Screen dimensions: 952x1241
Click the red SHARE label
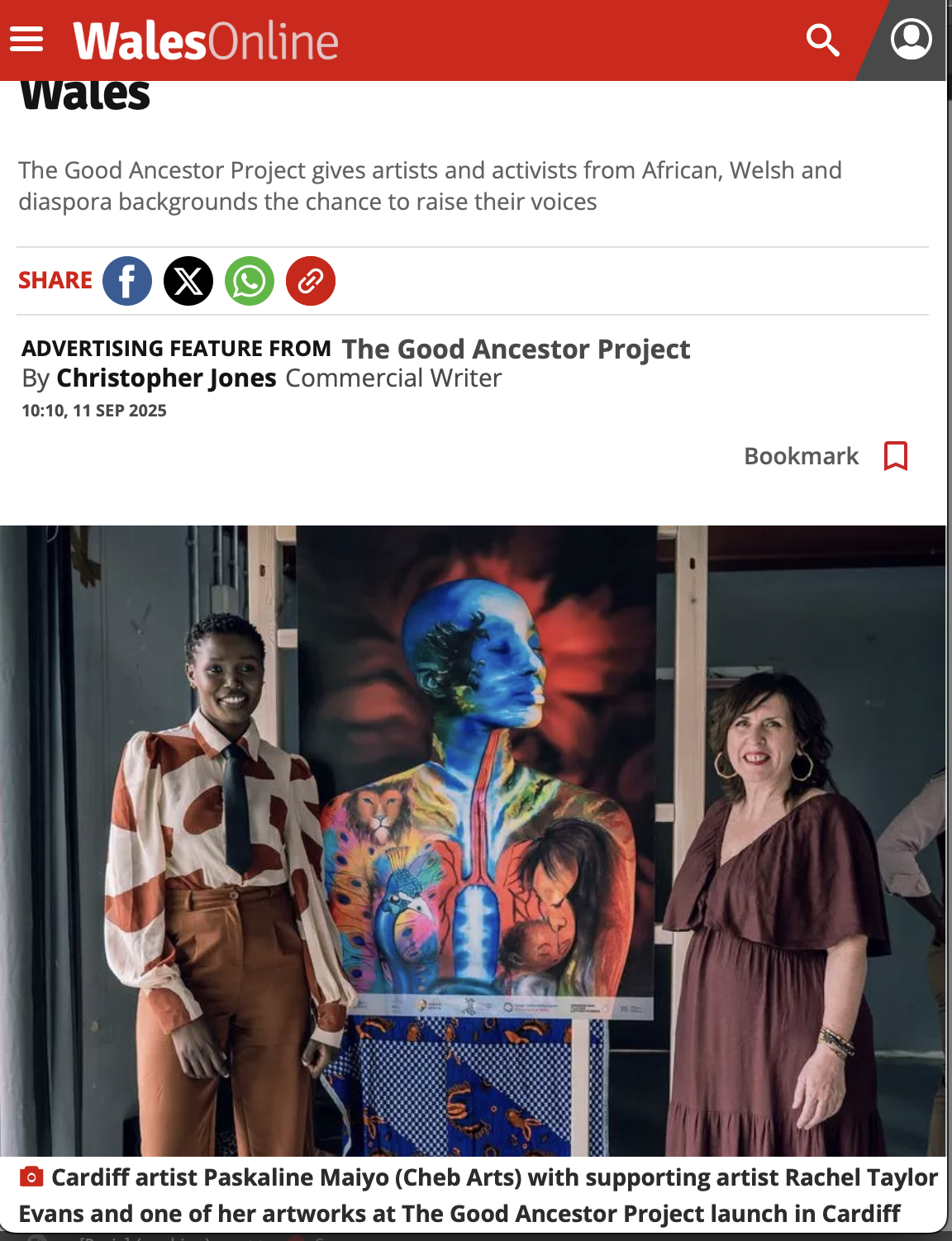coord(55,280)
